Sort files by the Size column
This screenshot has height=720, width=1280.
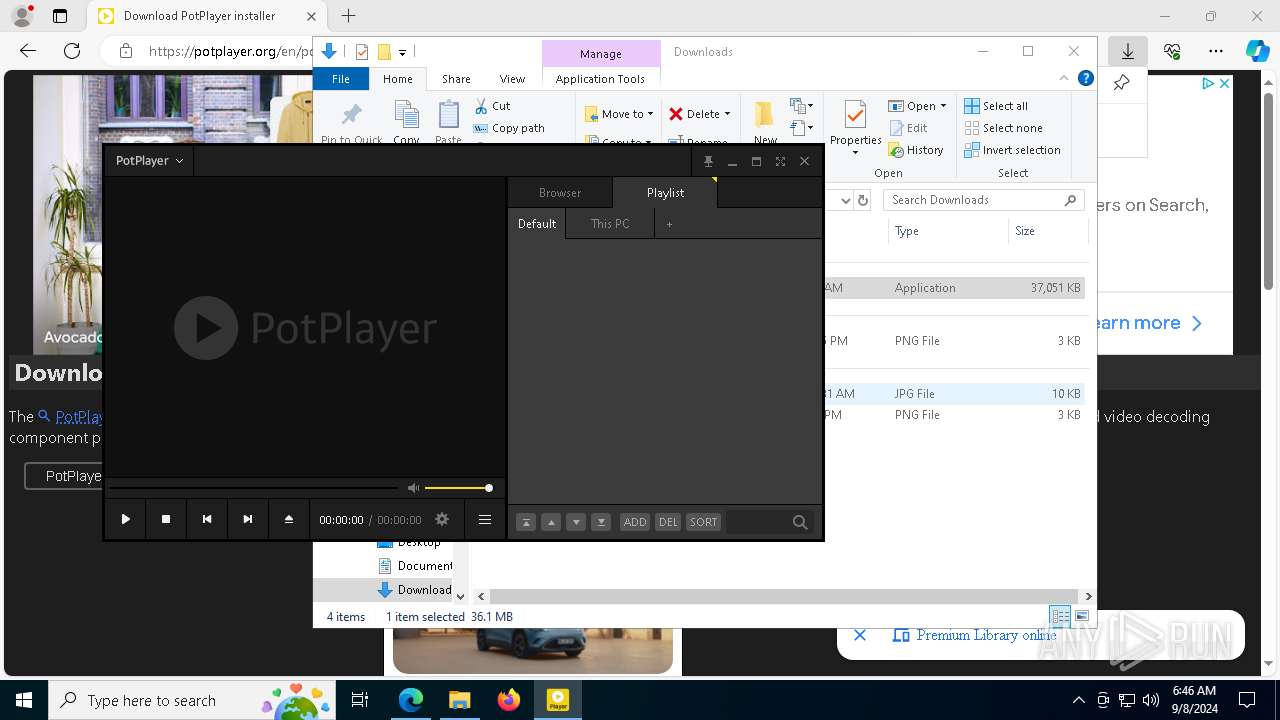click(1046, 231)
